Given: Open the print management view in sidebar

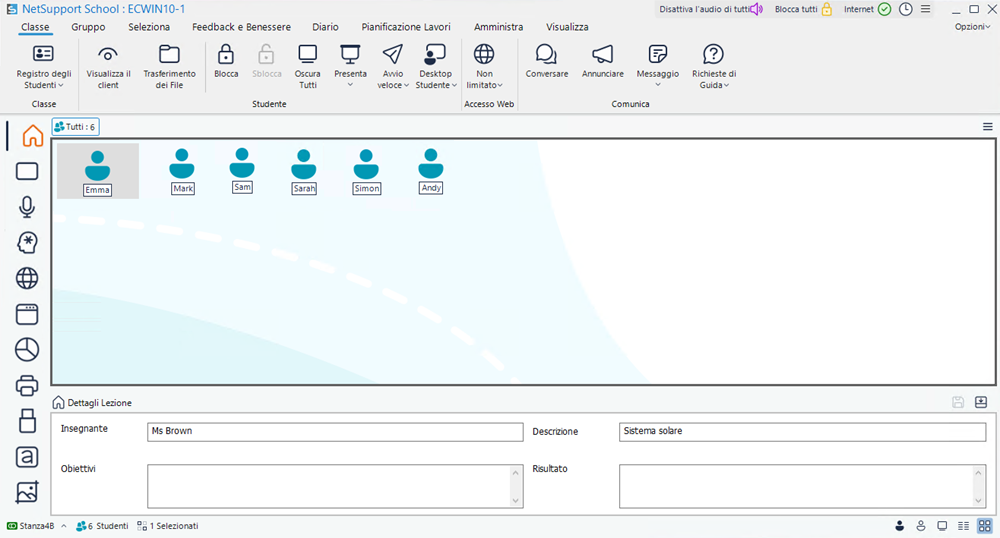Looking at the screenshot, I should click(x=27, y=385).
